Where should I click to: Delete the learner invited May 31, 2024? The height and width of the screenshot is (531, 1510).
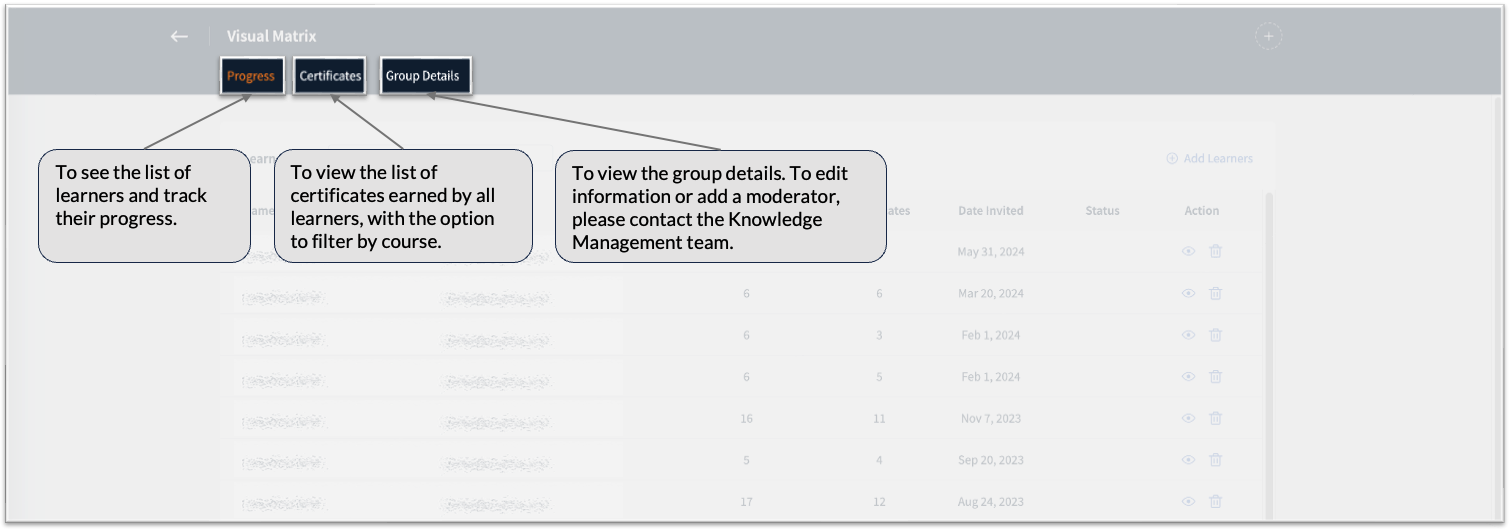pyautogui.click(x=1215, y=252)
